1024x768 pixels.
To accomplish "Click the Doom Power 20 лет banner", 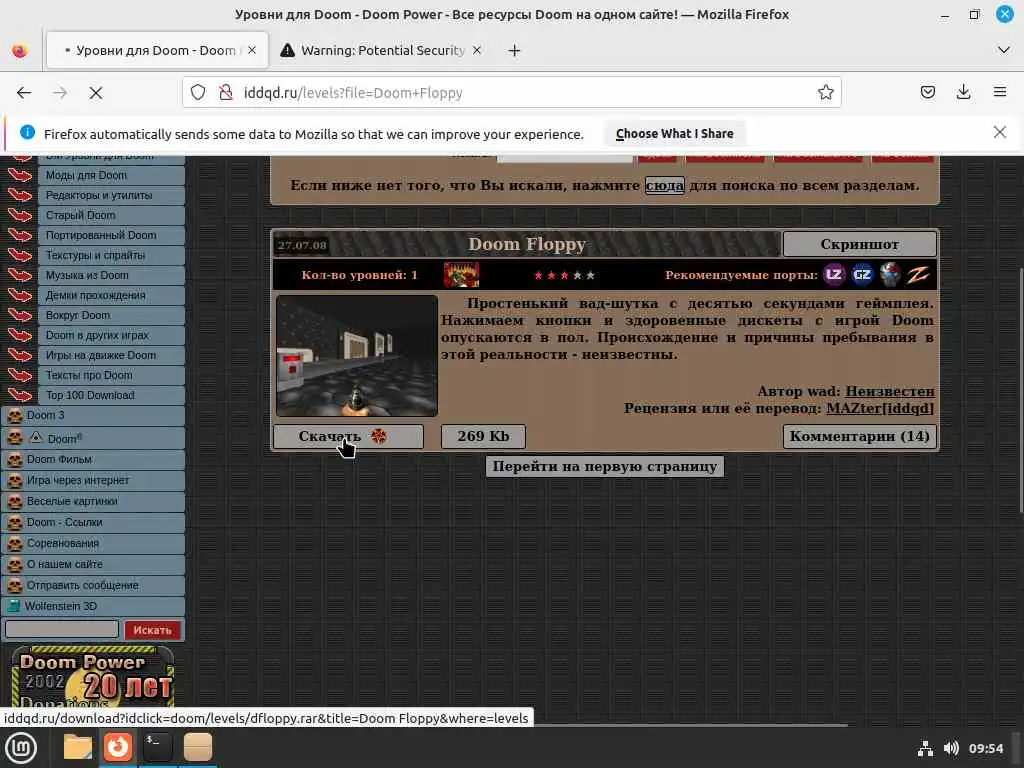I will [93, 677].
